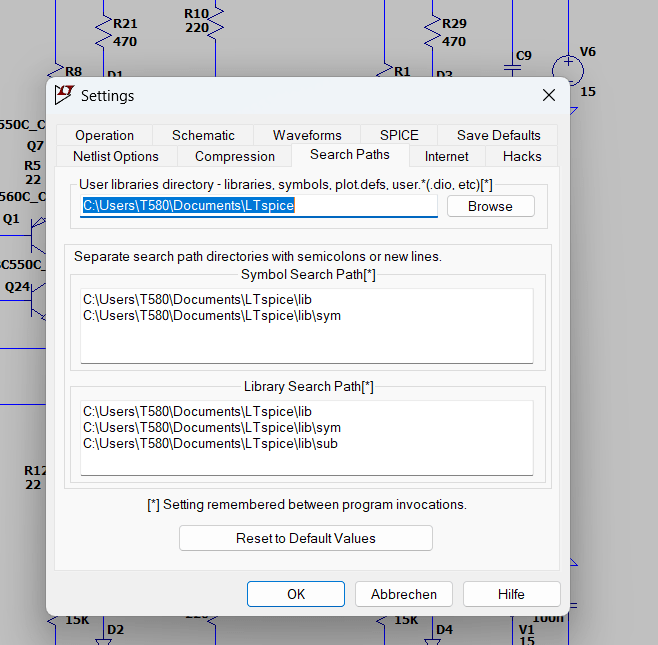The height and width of the screenshot is (645, 658).
Task: Open the SPICE tab
Action: (x=399, y=135)
